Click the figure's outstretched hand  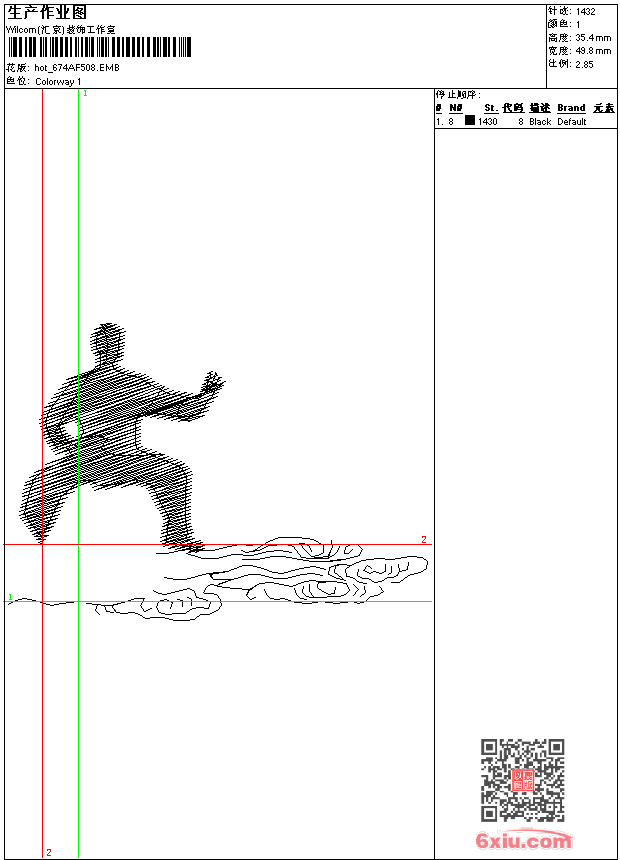212,384
